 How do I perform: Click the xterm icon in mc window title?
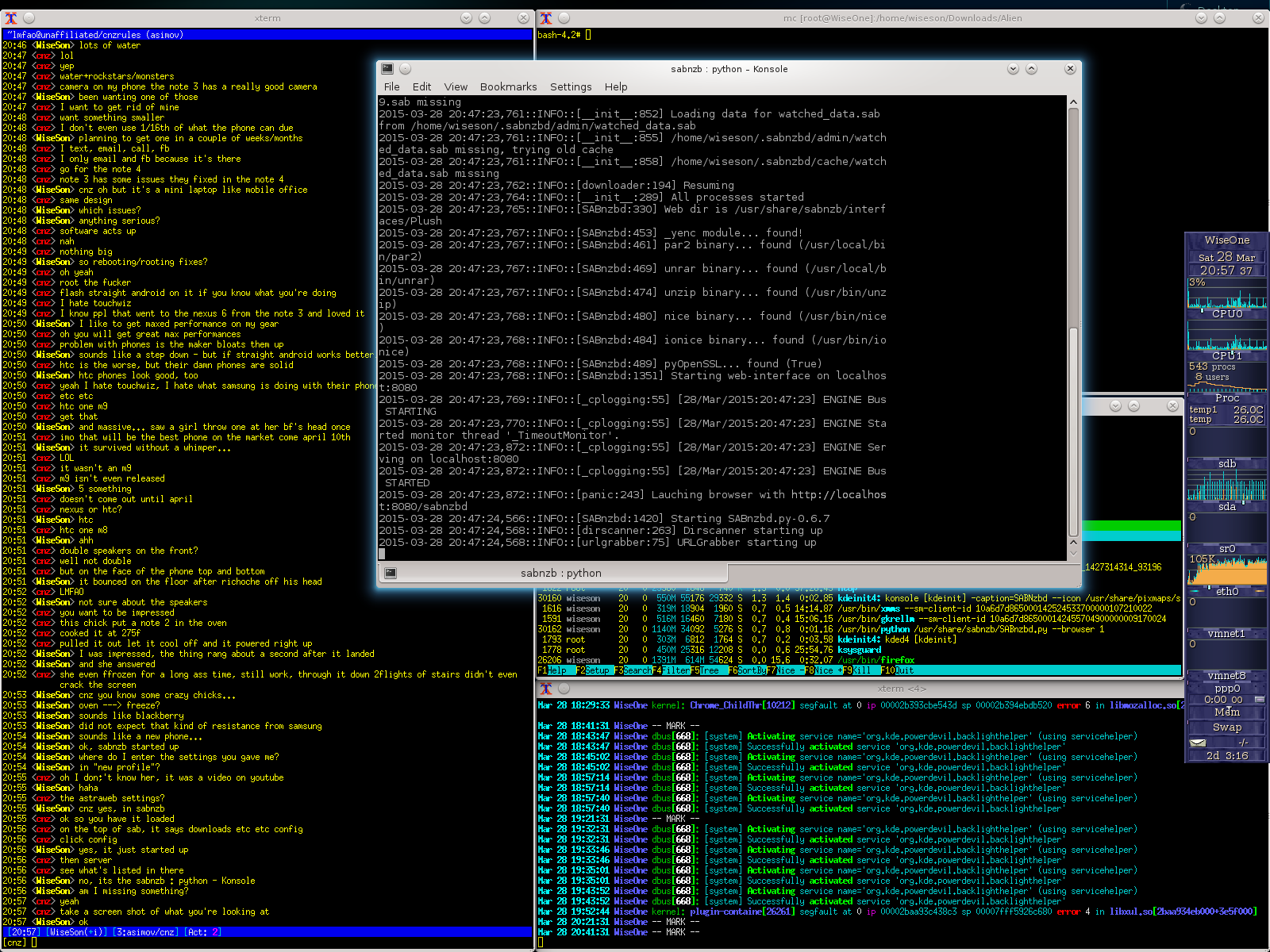tap(545, 17)
